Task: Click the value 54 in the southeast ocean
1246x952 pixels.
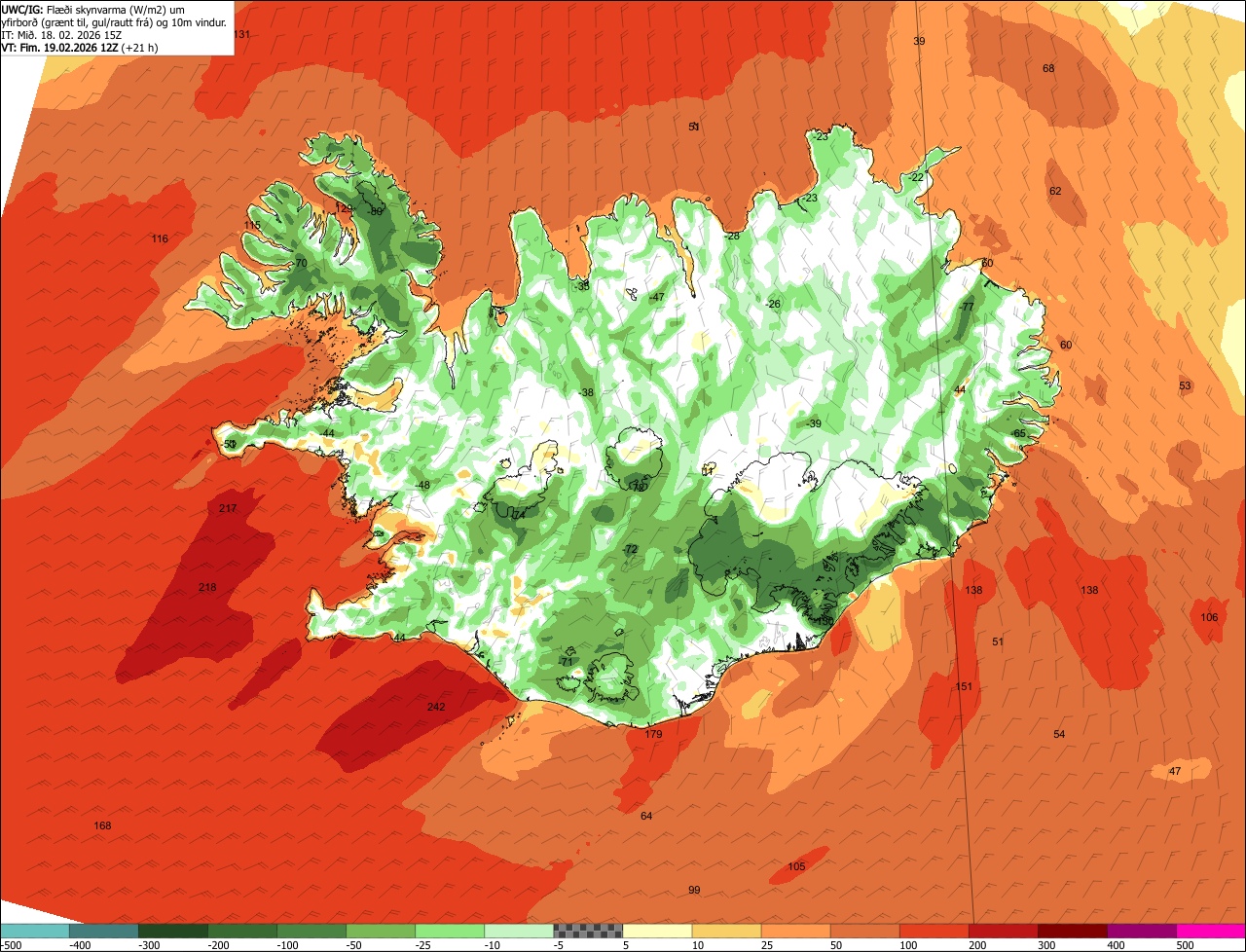Action: (x=1059, y=734)
